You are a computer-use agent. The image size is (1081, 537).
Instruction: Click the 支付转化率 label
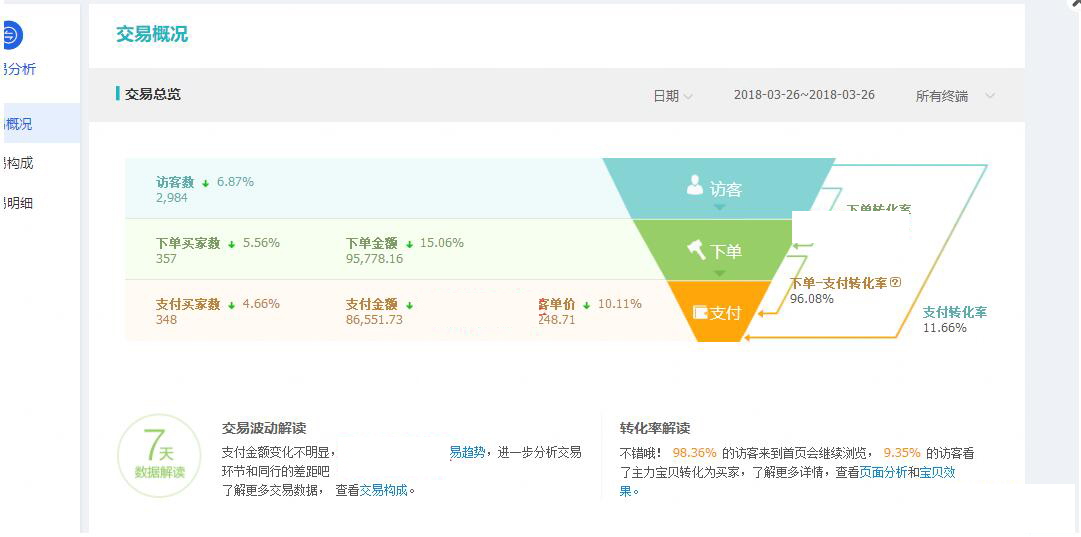[955, 312]
